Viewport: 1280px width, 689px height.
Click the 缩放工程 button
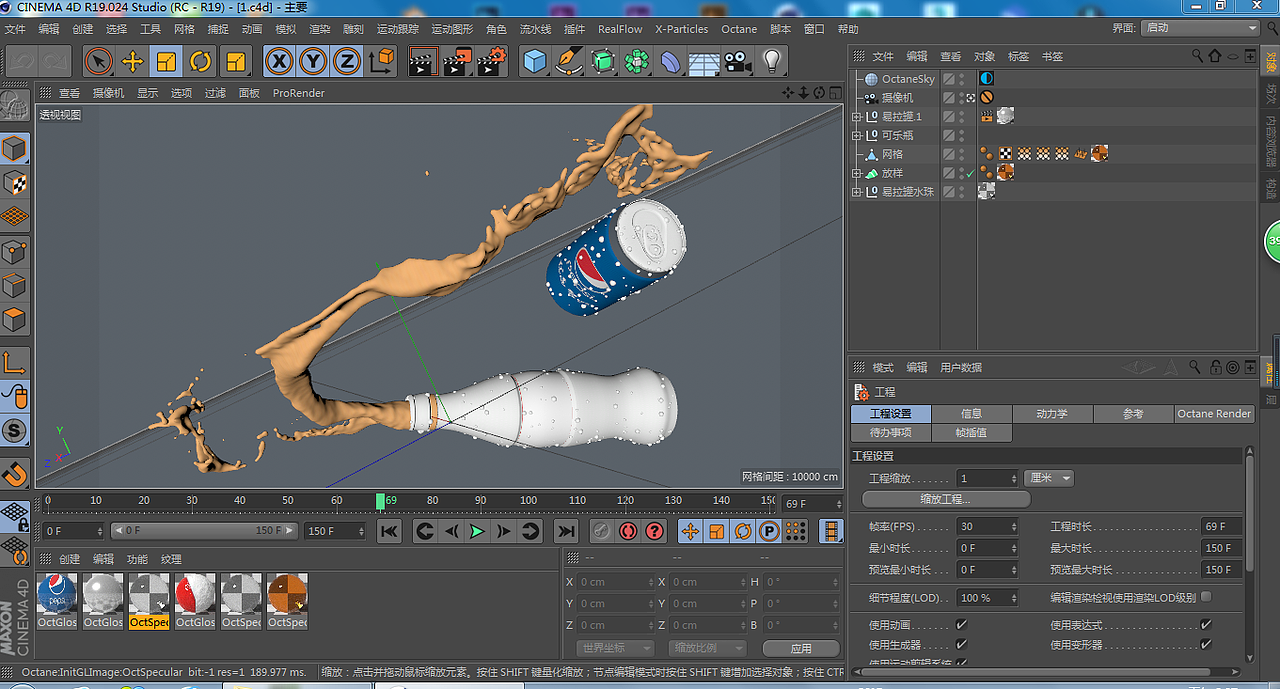[946, 499]
